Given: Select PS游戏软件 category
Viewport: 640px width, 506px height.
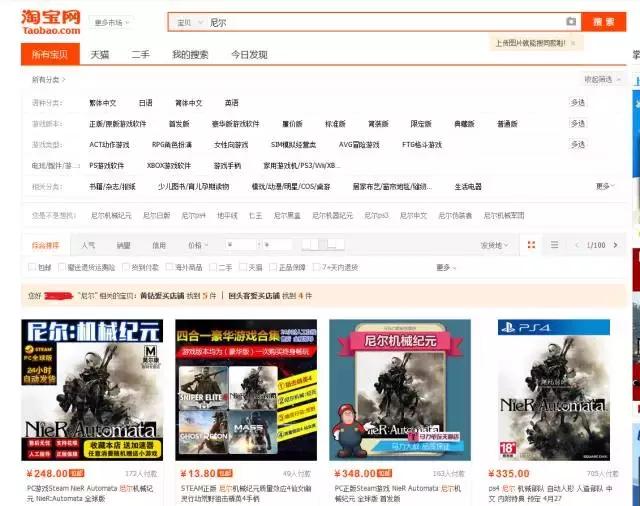Looking at the screenshot, I should [106, 166].
